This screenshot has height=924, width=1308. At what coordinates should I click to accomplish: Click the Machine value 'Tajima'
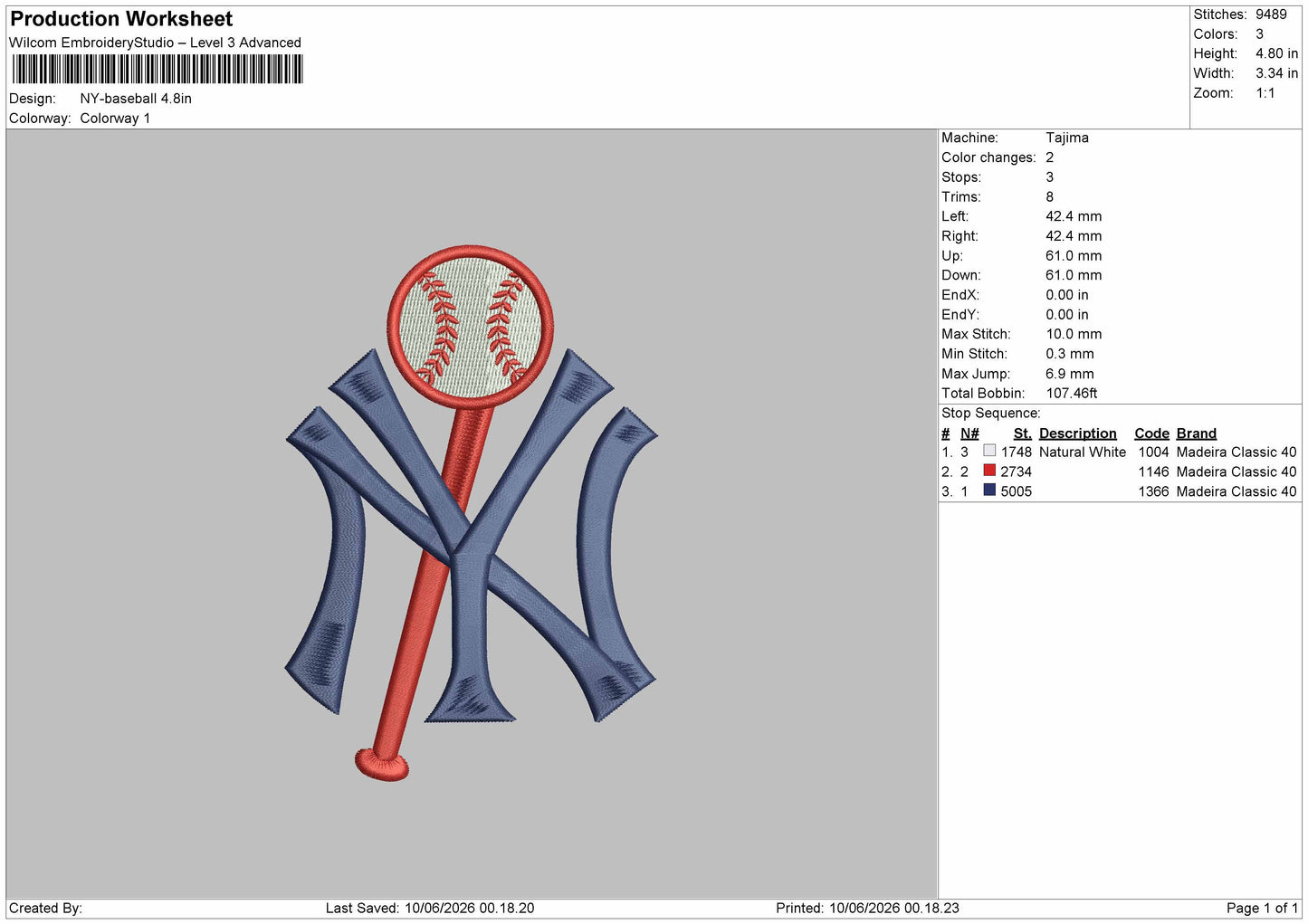pos(1067,138)
